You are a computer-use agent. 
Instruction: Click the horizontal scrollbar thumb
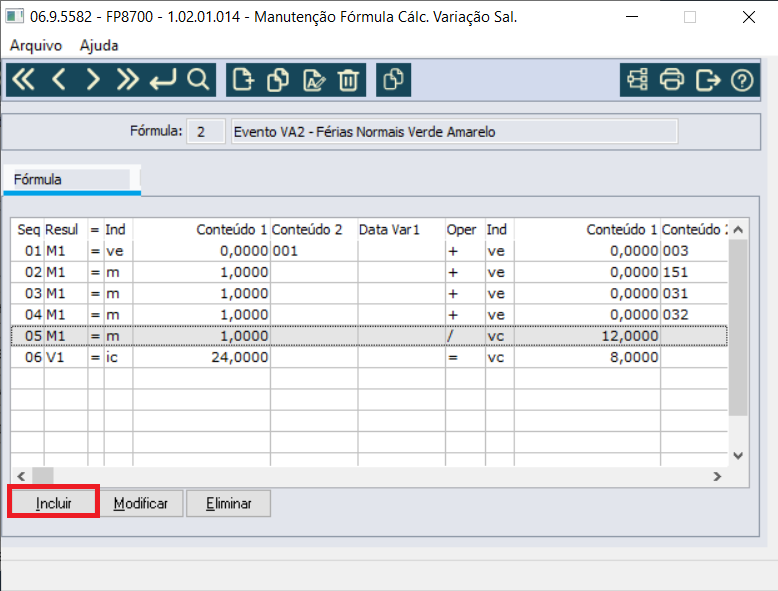click(43, 476)
